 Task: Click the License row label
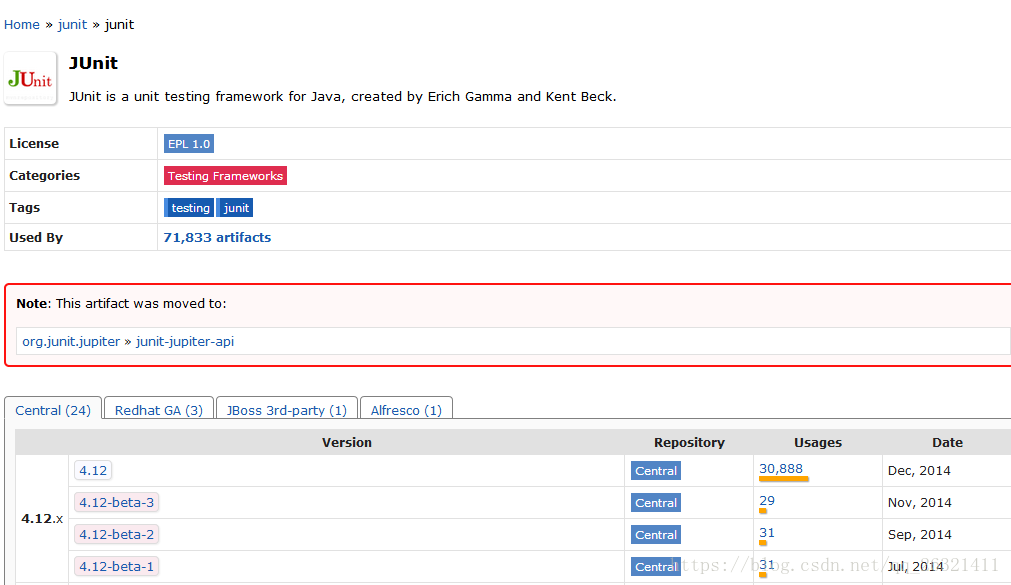34,144
